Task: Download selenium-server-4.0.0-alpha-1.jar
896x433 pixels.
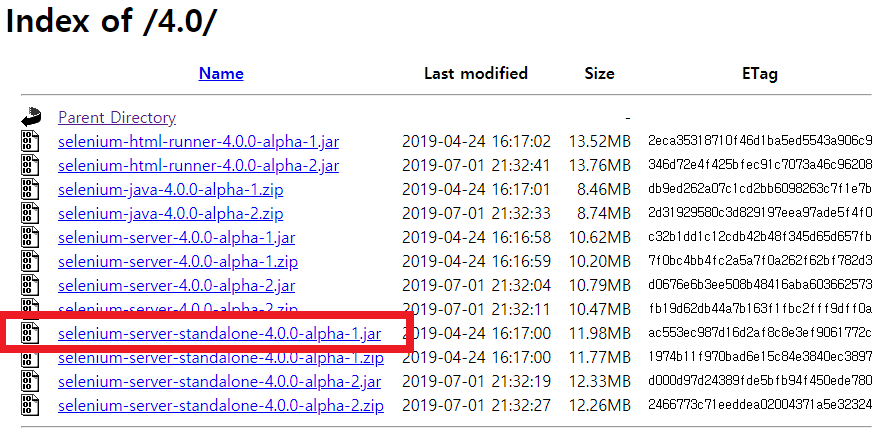Action: [177, 237]
